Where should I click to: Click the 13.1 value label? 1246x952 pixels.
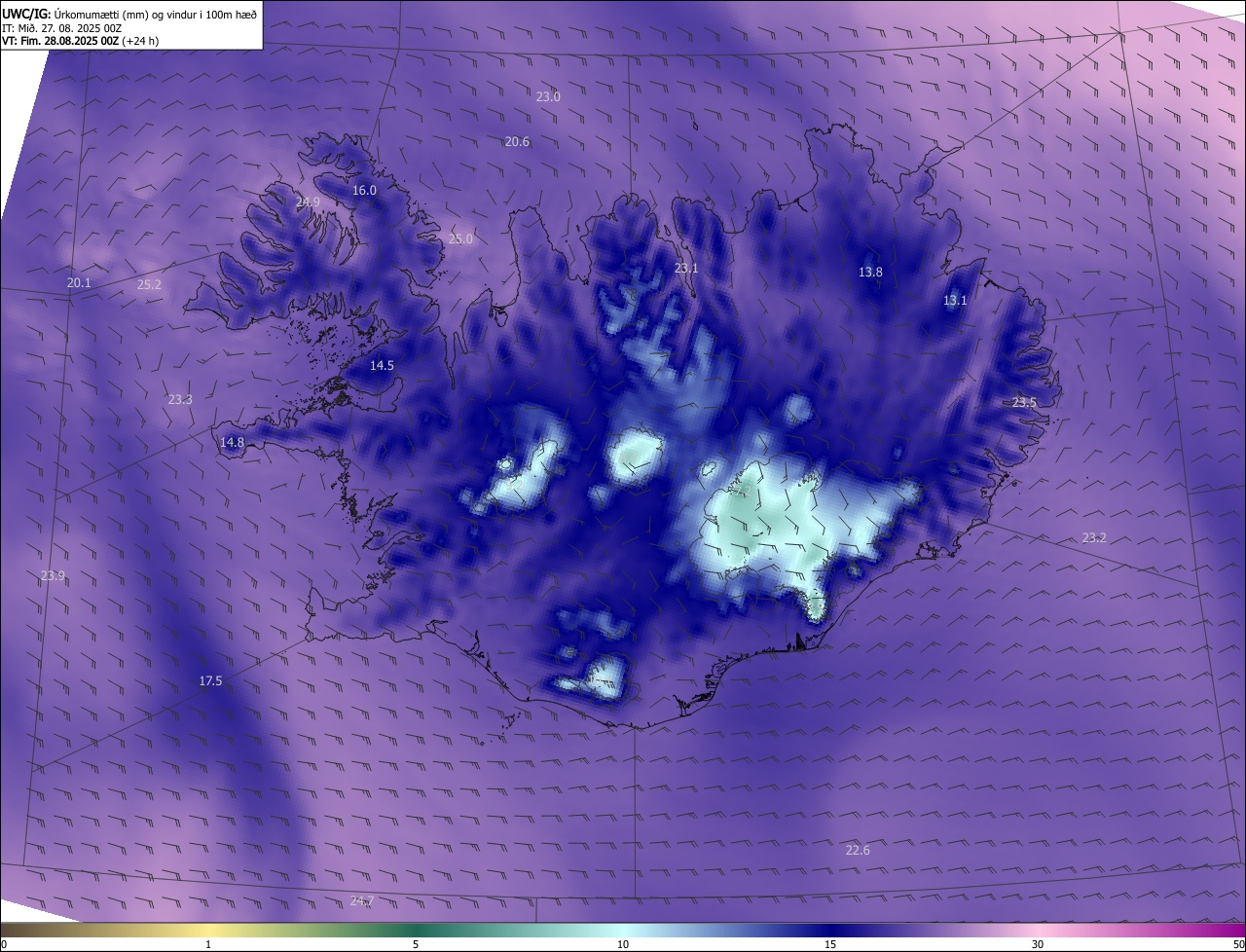955,300
